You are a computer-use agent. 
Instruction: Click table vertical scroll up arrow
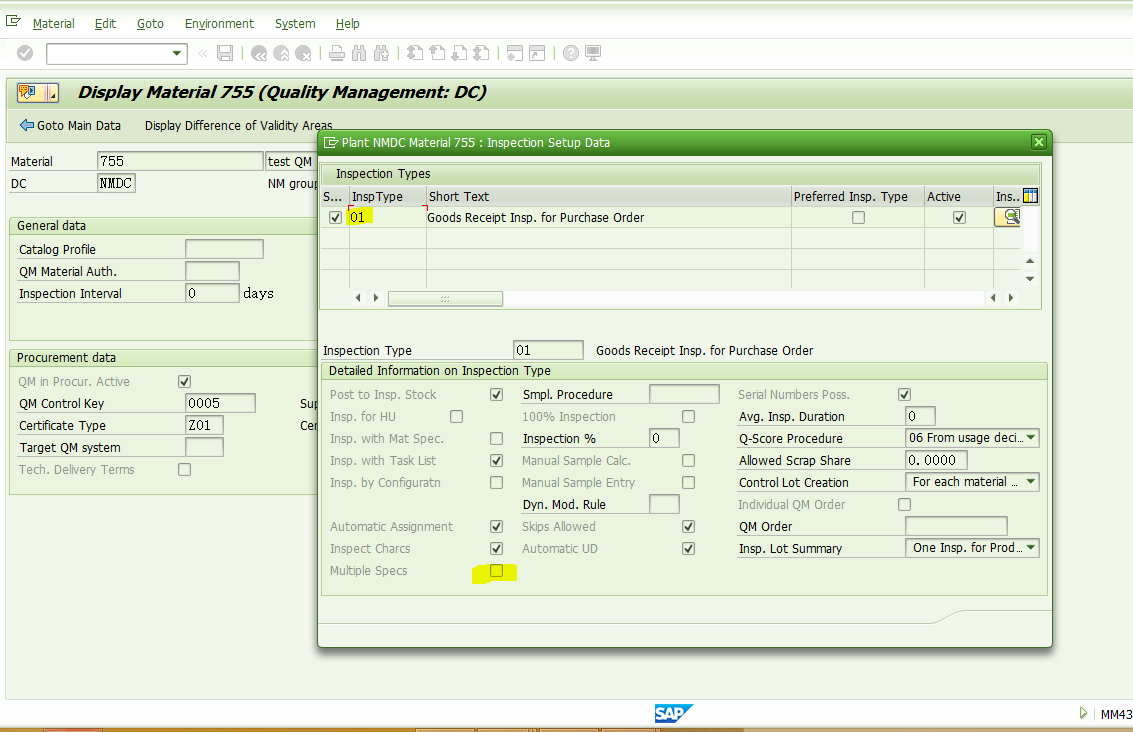click(1030, 261)
